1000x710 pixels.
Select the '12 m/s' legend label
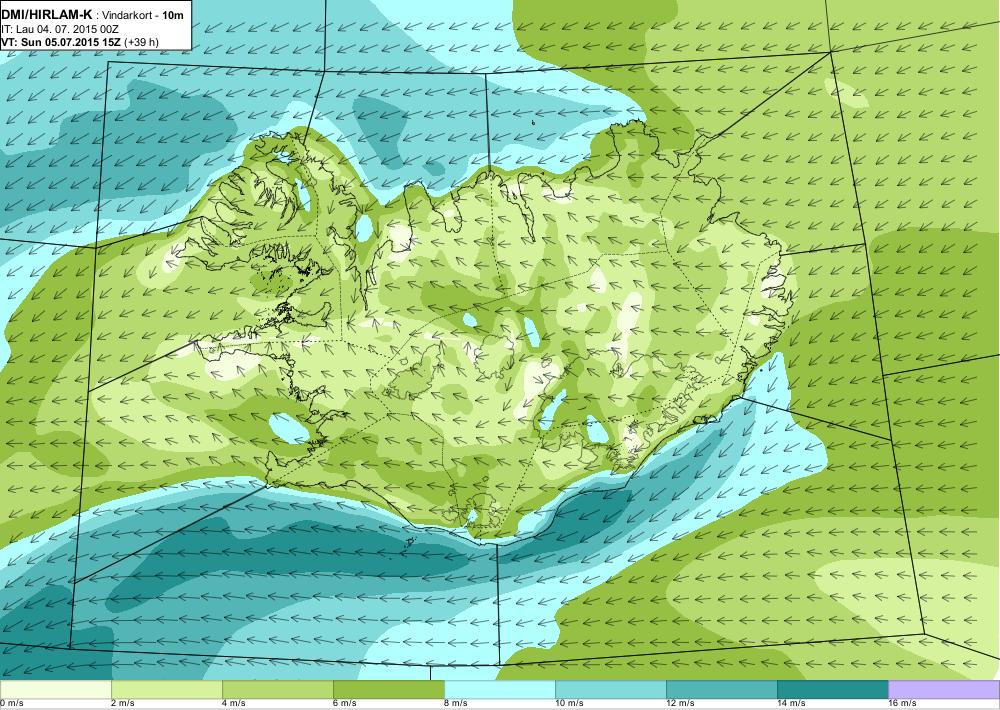click(x=680, y=704)
